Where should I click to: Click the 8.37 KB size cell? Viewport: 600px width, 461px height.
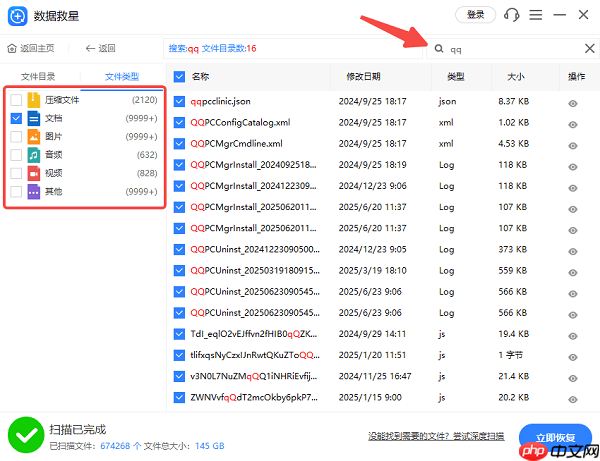[514, 101]
